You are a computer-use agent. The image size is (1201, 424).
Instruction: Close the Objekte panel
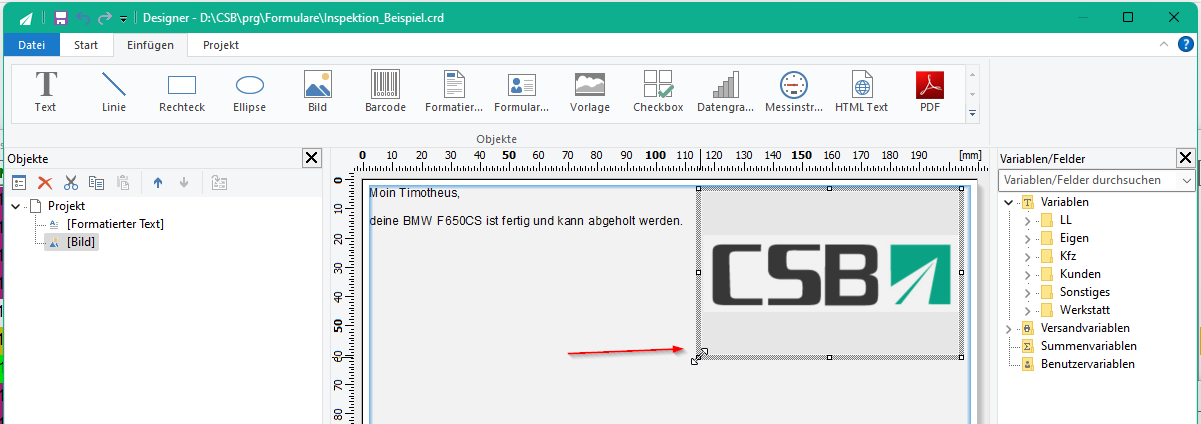tap(312, 158)
